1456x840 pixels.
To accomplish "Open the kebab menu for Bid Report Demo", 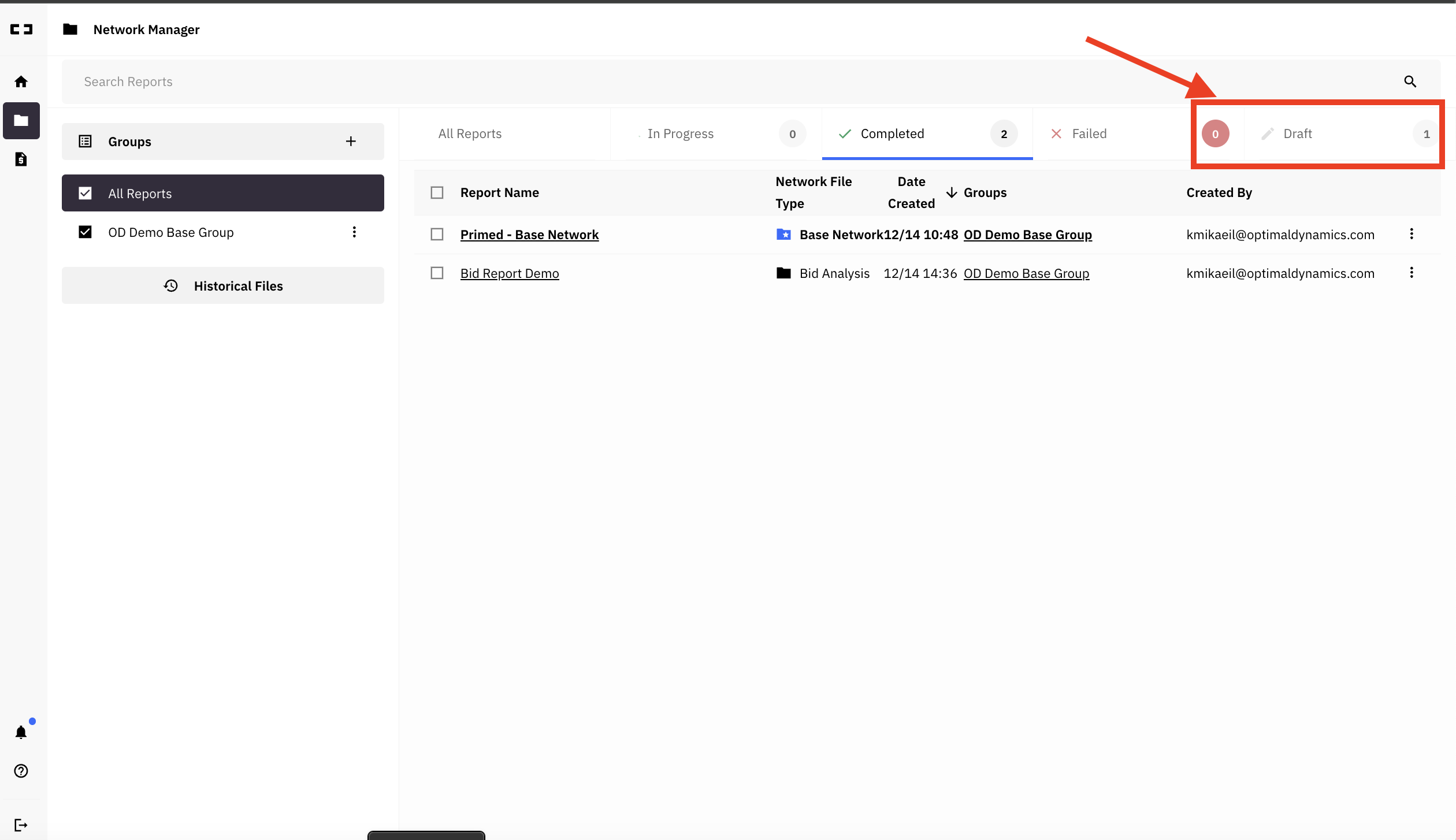I will coord(1412,272).
